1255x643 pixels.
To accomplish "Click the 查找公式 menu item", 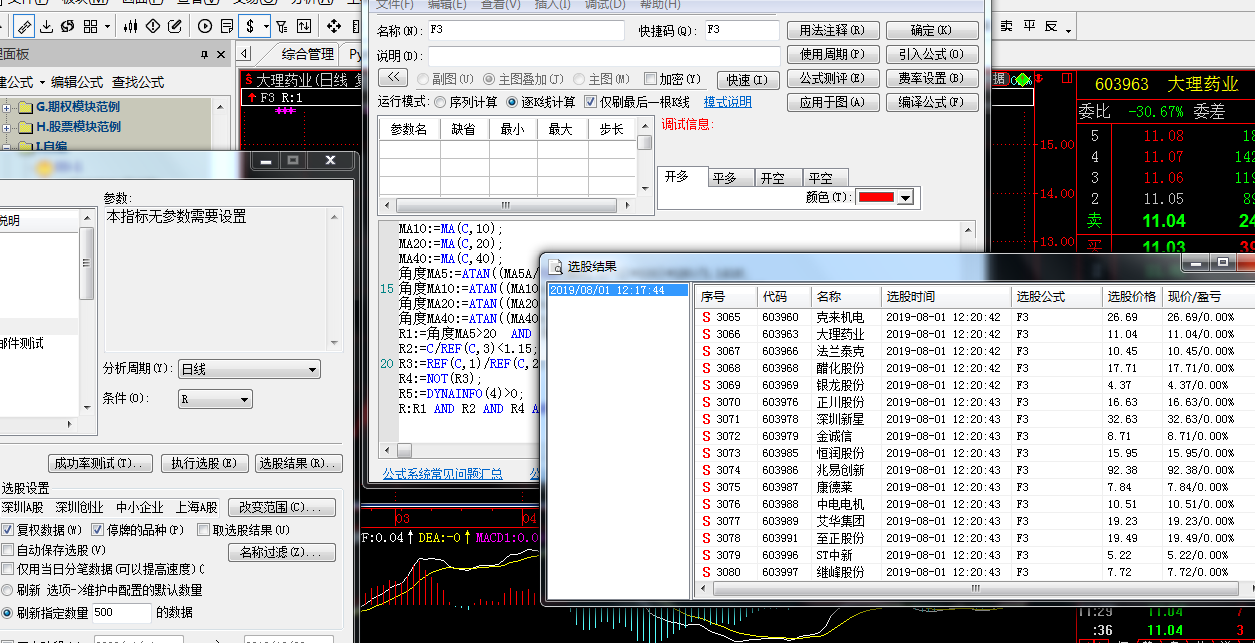I will coord(138,82).
